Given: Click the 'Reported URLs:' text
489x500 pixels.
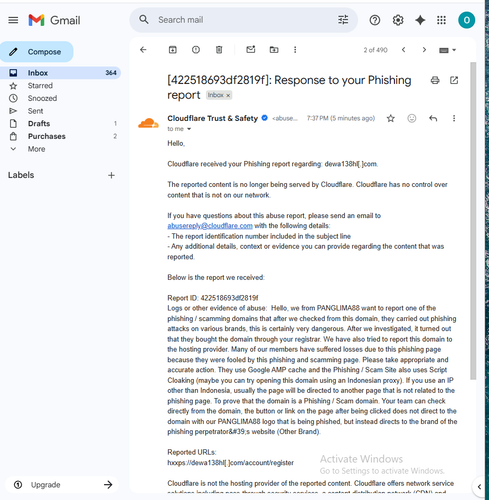Looking at the screenshot, I should 192,452.
